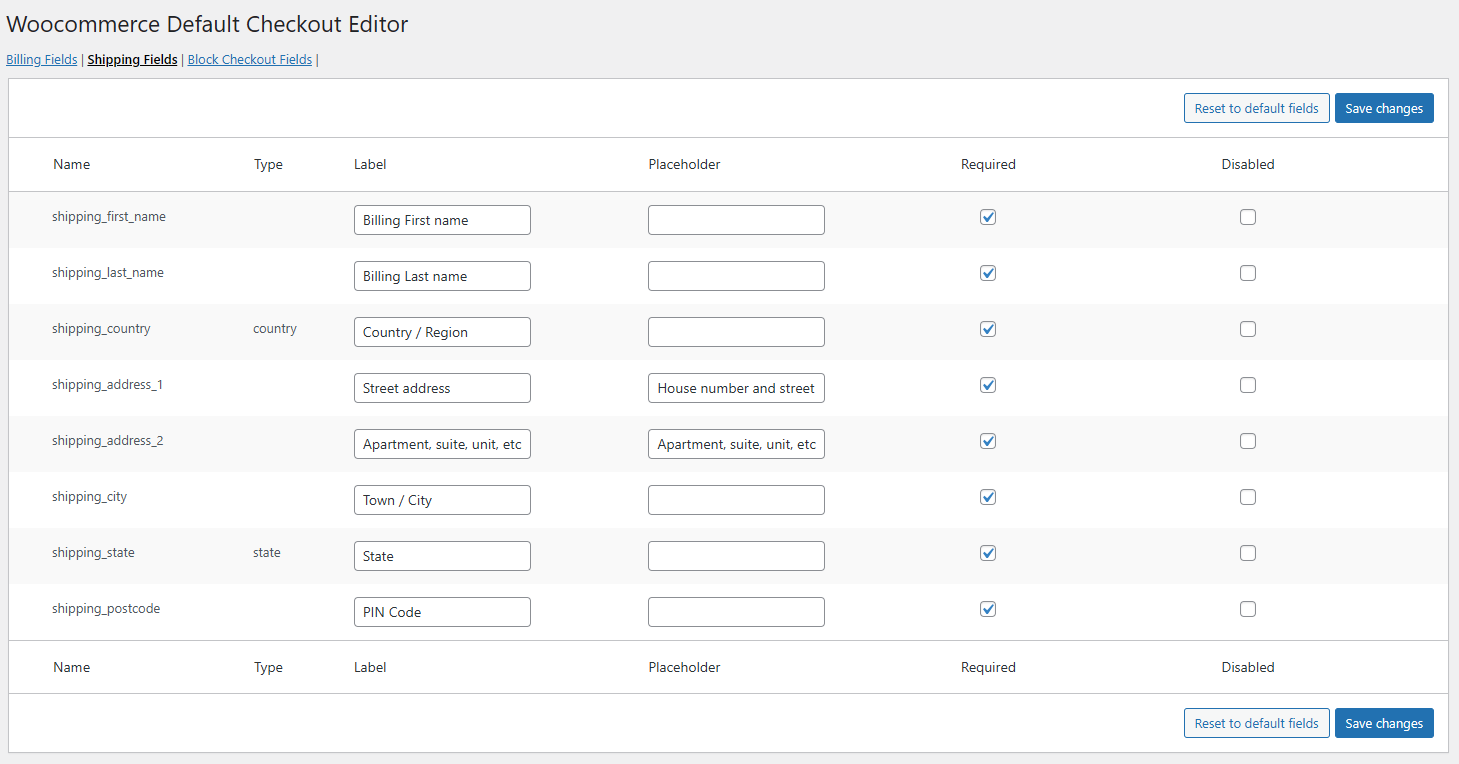Select the Town / City label input
1459x764 pixels.
click(x=442, y=500)
